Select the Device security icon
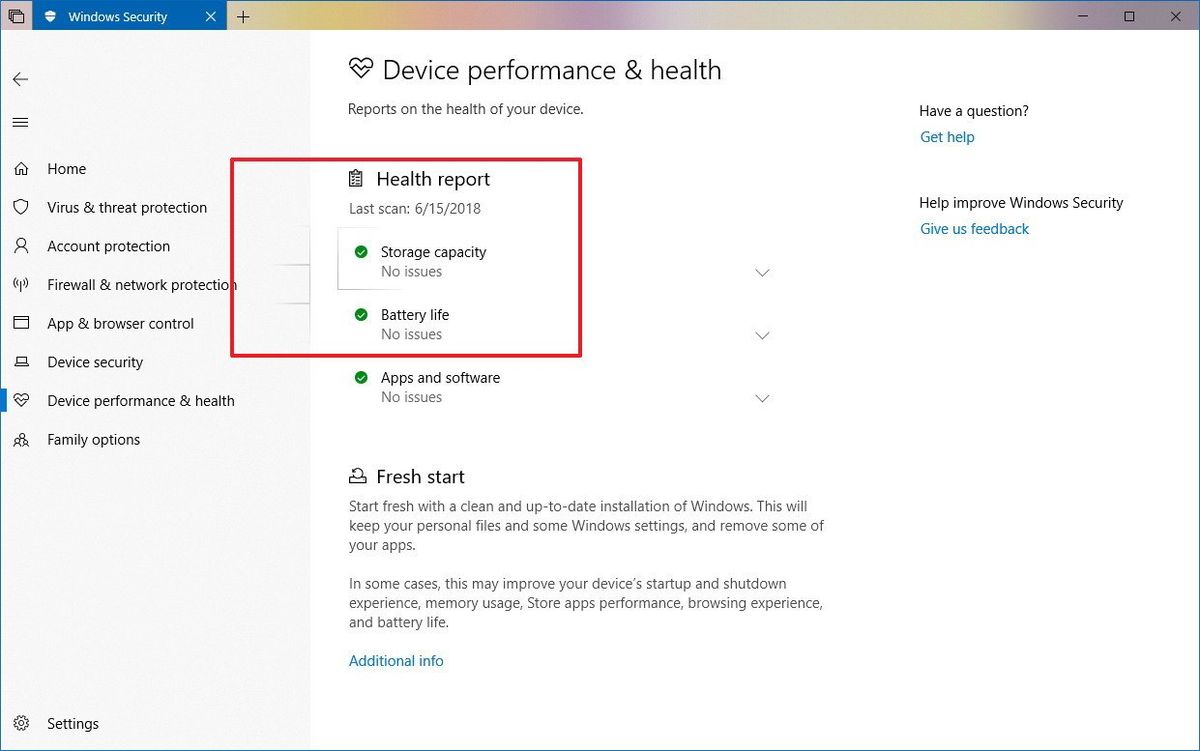1200x751 pixels. coord(21,362)
